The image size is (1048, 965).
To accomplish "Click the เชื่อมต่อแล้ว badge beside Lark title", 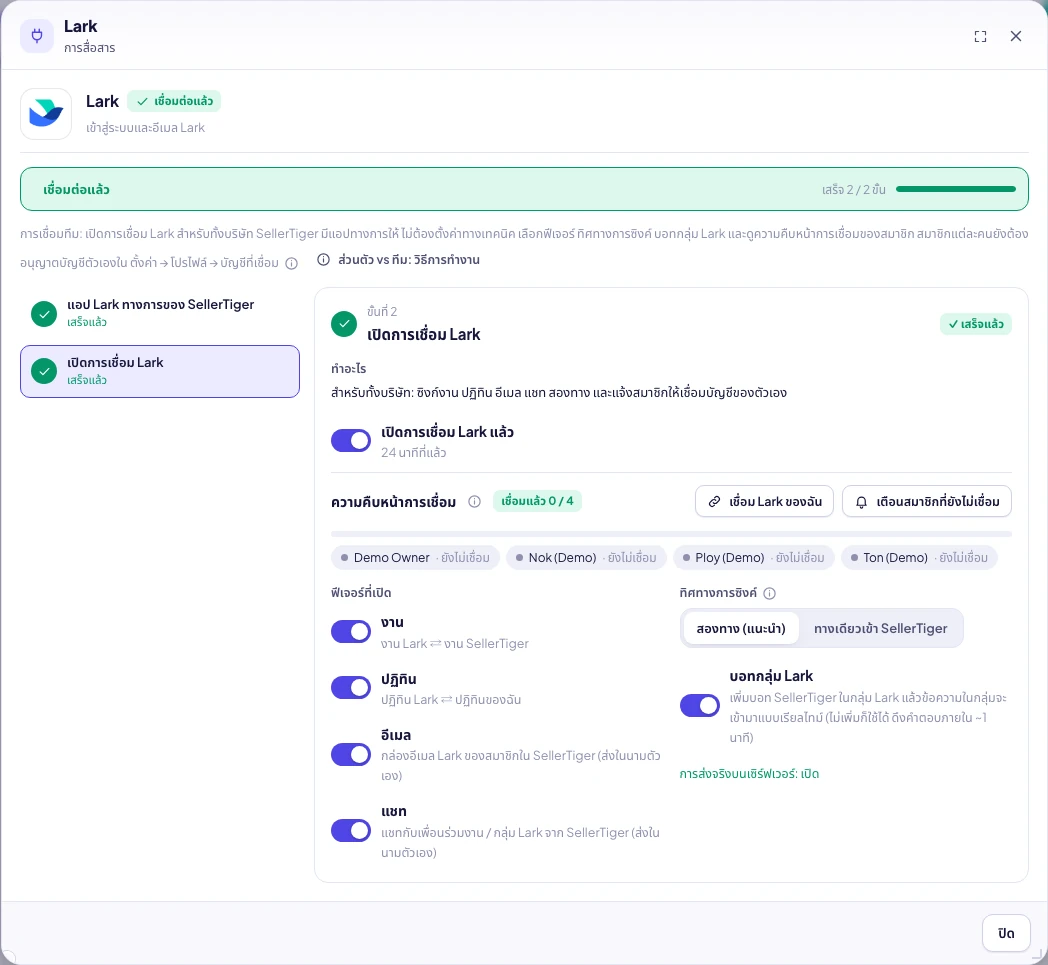I will (x=174, y=101).
